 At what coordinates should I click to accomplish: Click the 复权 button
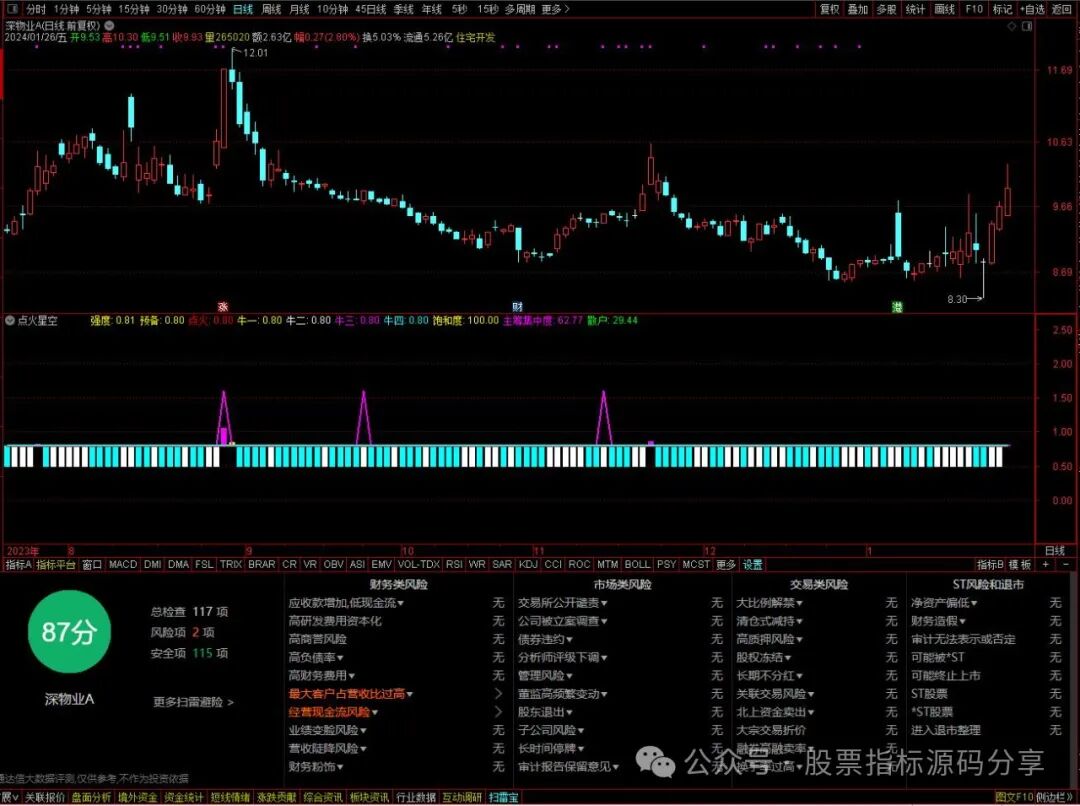(829, 9)
